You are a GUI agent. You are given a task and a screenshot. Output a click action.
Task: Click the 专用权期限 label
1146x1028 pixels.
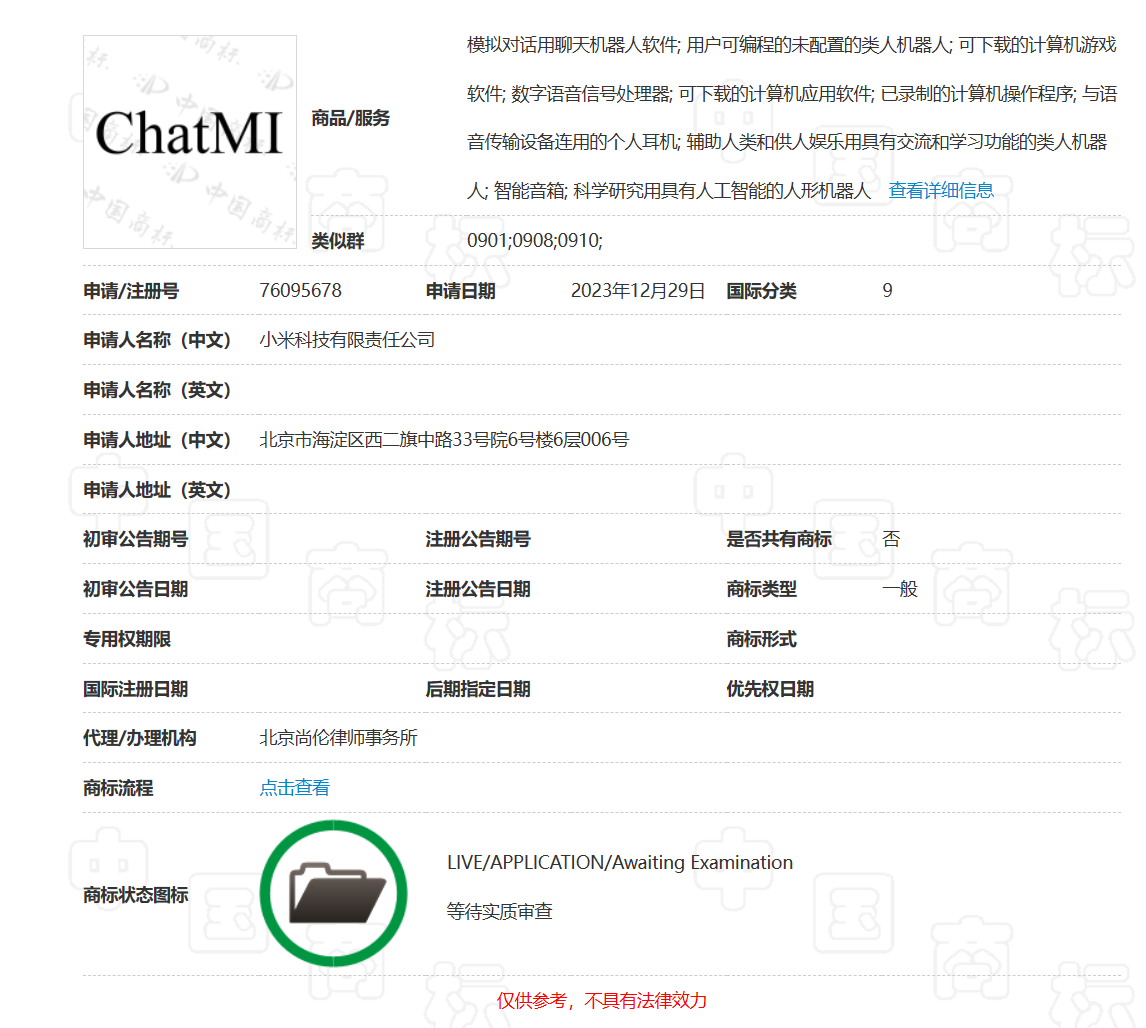[x=127, y=639]
